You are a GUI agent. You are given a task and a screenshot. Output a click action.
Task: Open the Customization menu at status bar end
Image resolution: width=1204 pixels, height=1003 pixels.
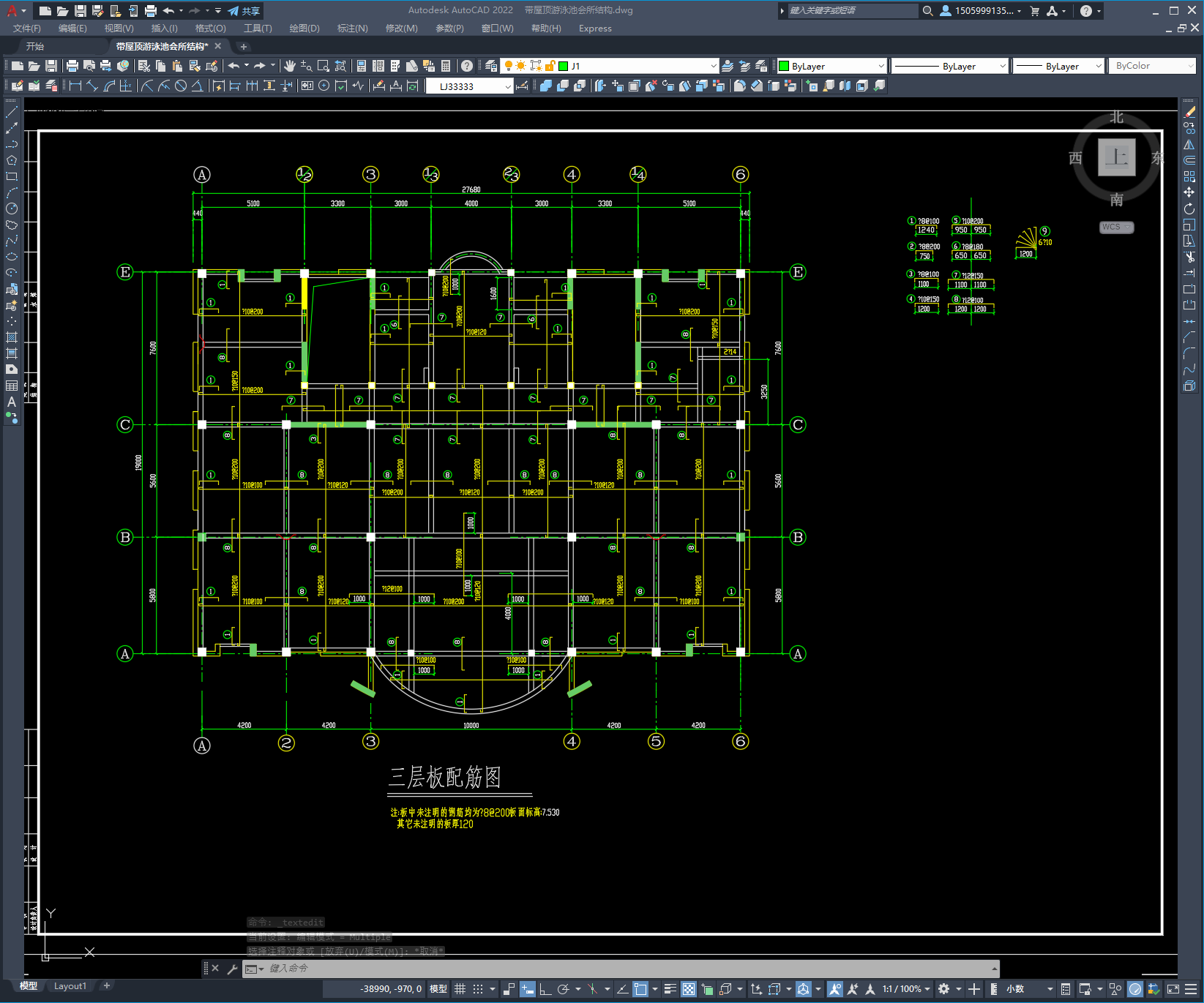(x=1191, y=989)
